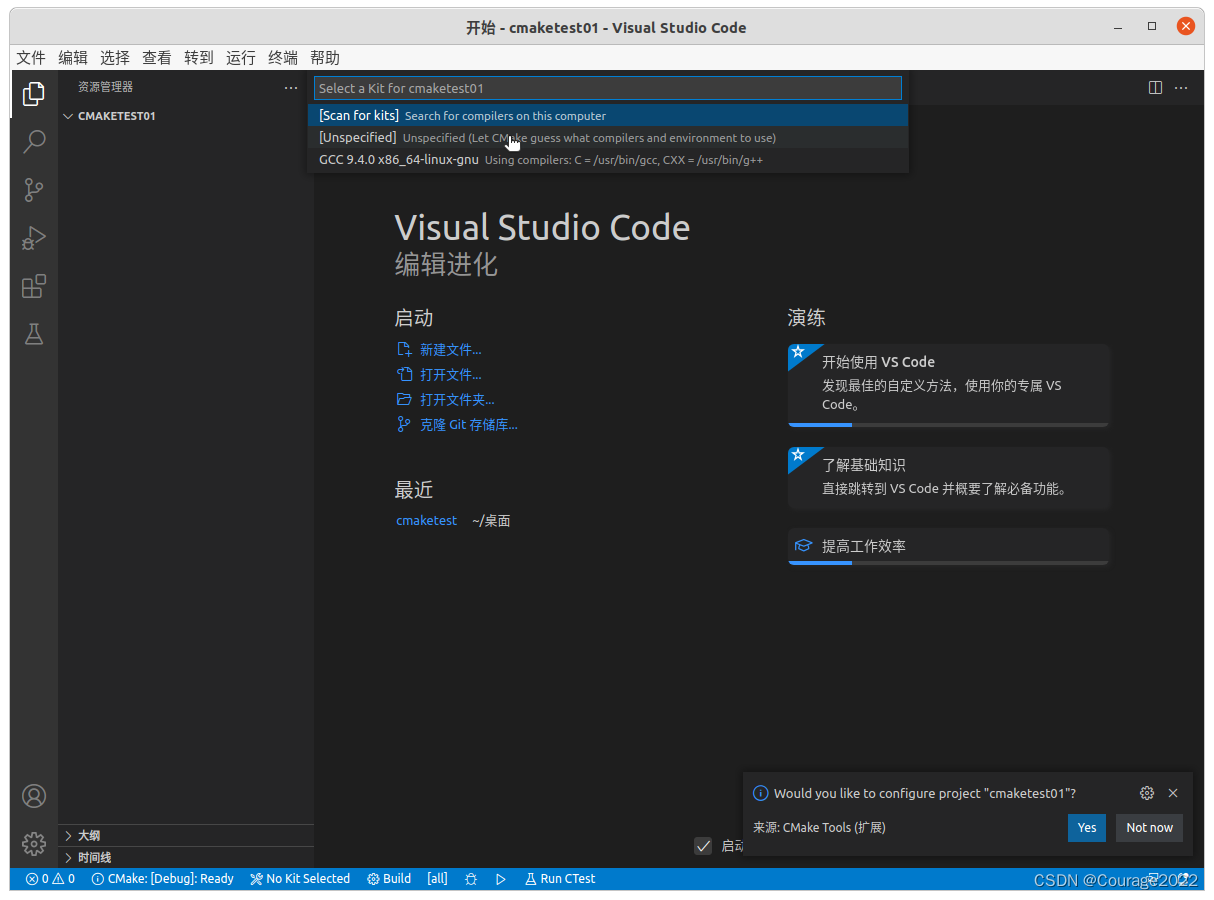Open recent folder cmaketest
The height and width of the screenshot is (900, 1214).
point(426,521)
